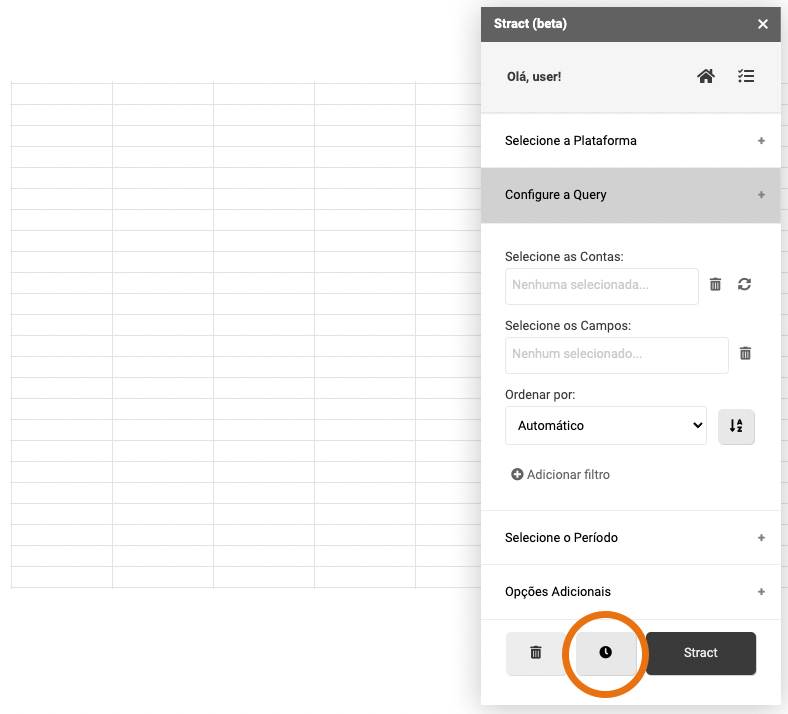Click the bottom trash delete button
This screenshot has width=788, height=714.
(536, 653)
